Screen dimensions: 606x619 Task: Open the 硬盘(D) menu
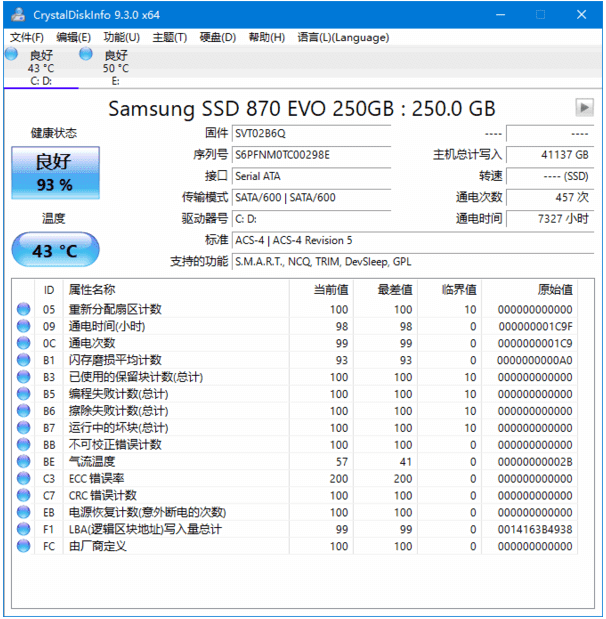pyautogui.click(x=217, y=37)
